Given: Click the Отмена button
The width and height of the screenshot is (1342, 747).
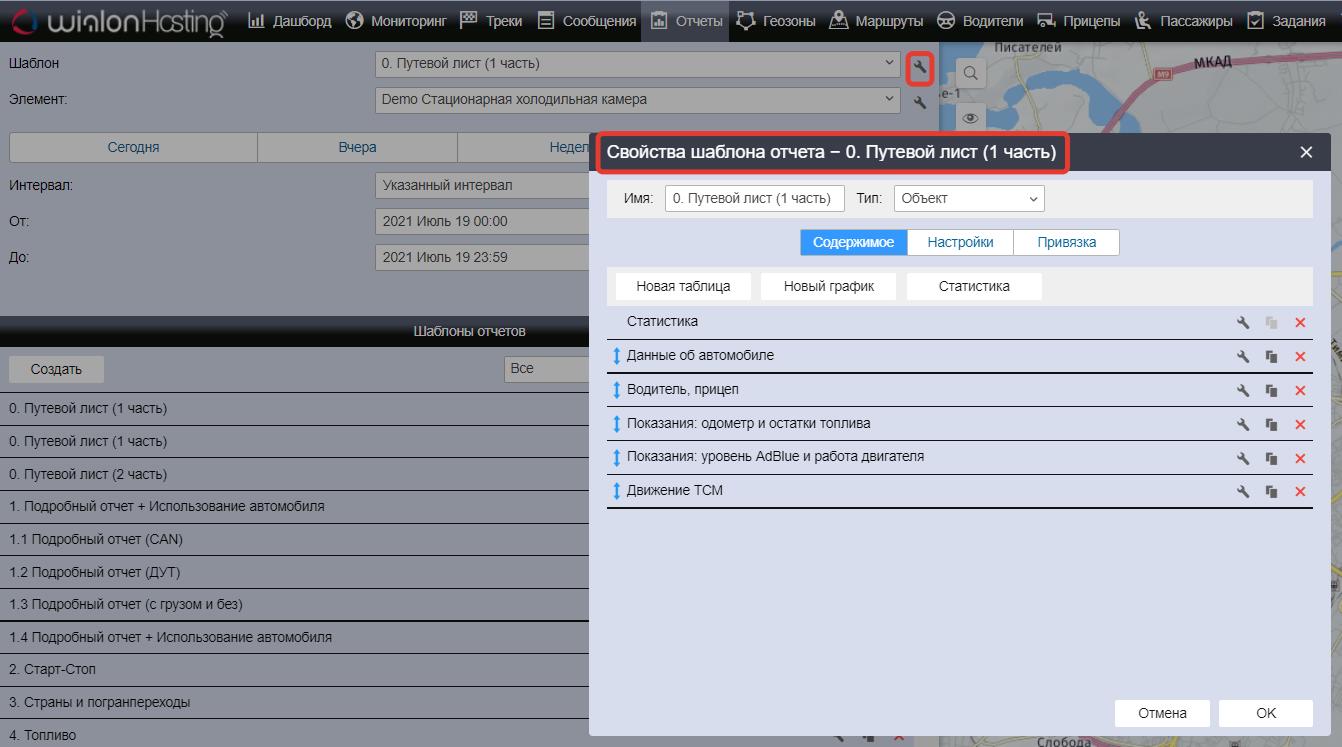Looking at the screenshot, I should tap(1162, 713).
